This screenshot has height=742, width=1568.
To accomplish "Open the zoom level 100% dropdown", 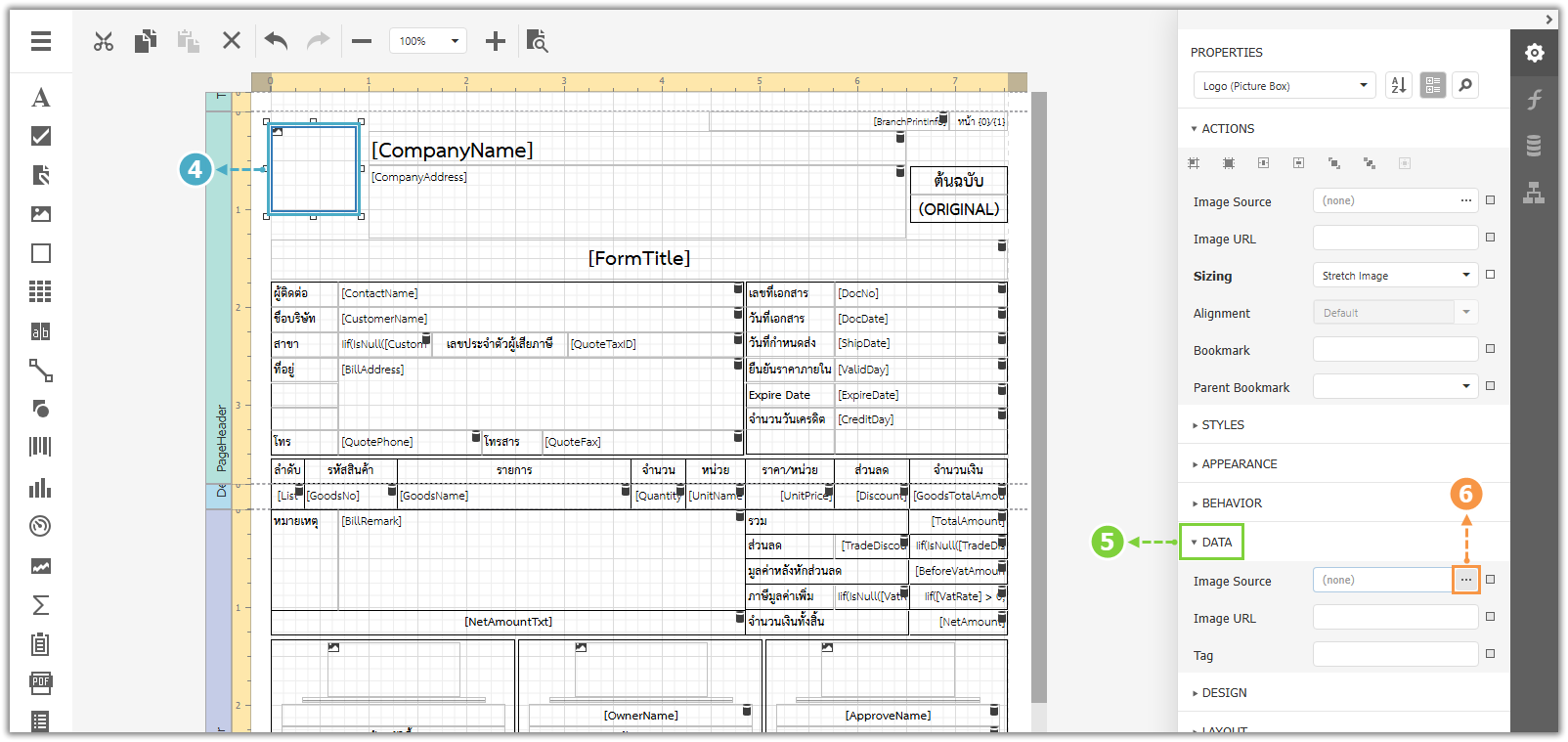I will tap(427, 41).
